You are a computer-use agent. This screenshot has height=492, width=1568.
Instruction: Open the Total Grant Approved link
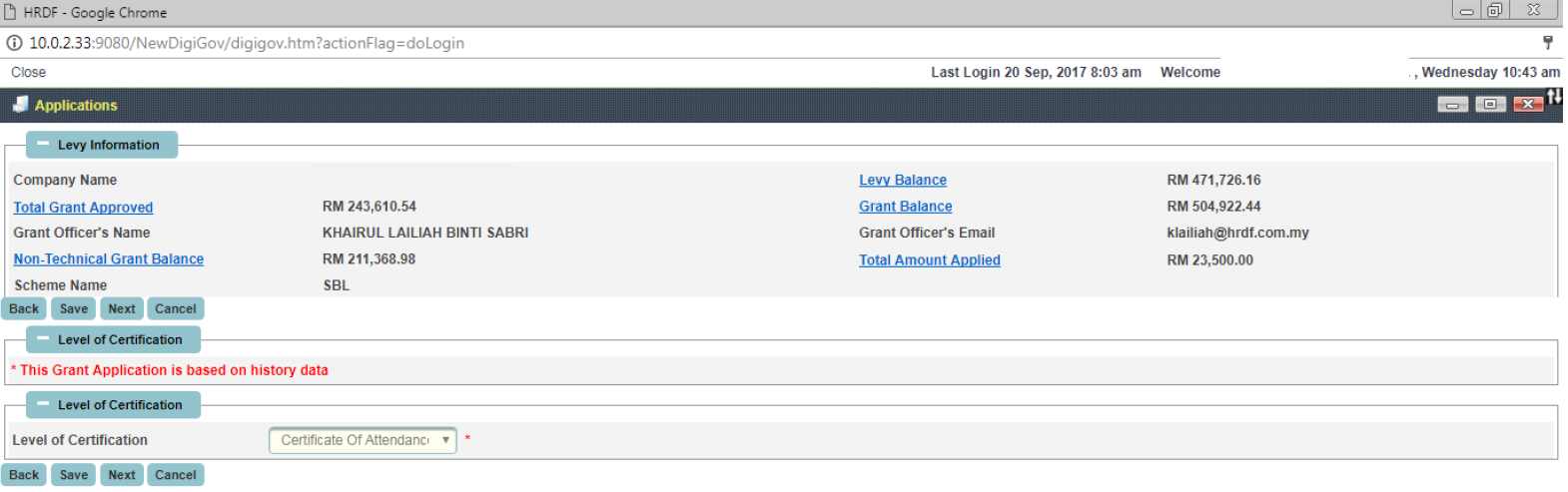click(83, 208)
